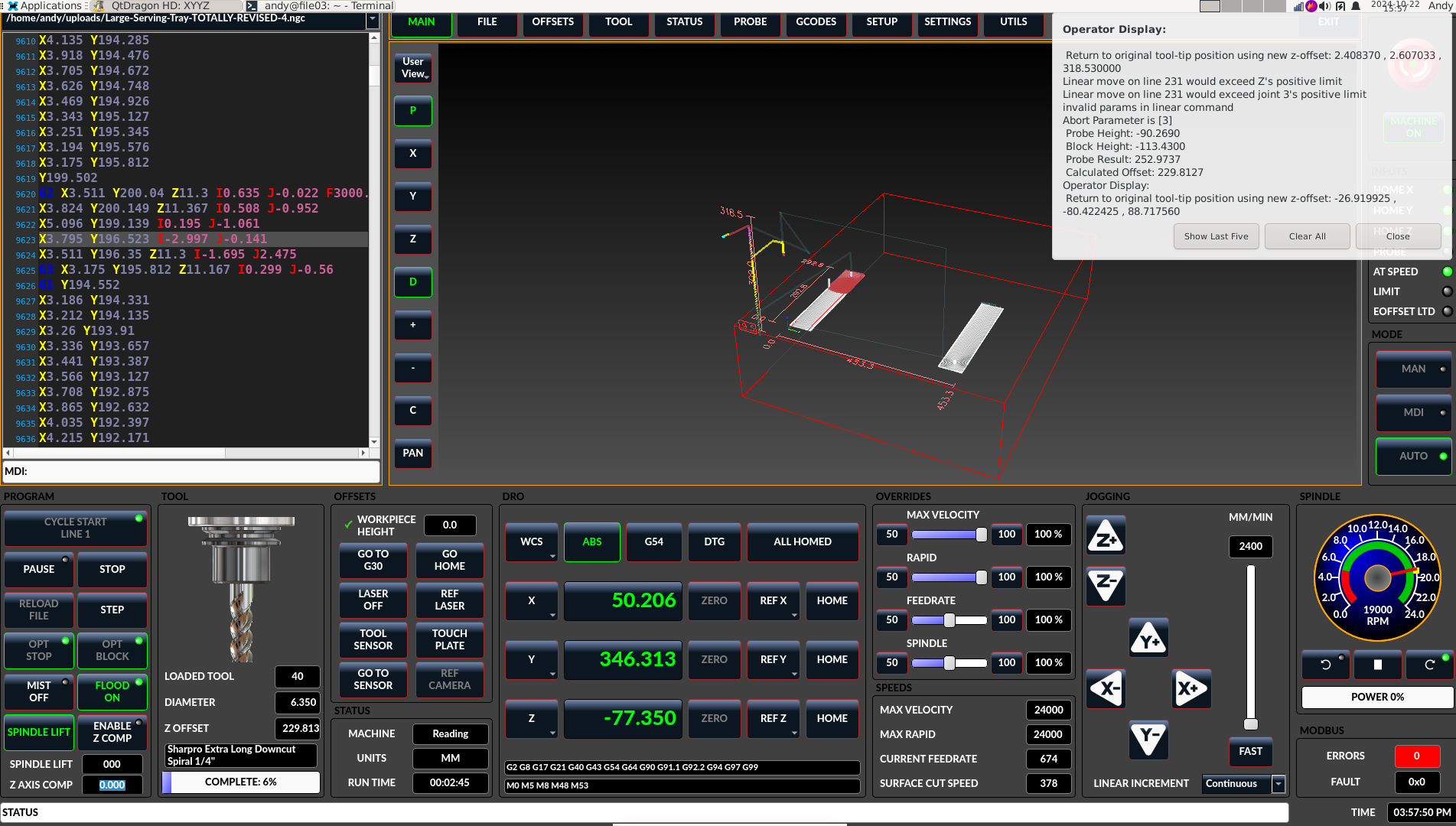Open Linear Increment Continuous combo box
This screenshot has width=1456, height=826.
coord(1243,784)
